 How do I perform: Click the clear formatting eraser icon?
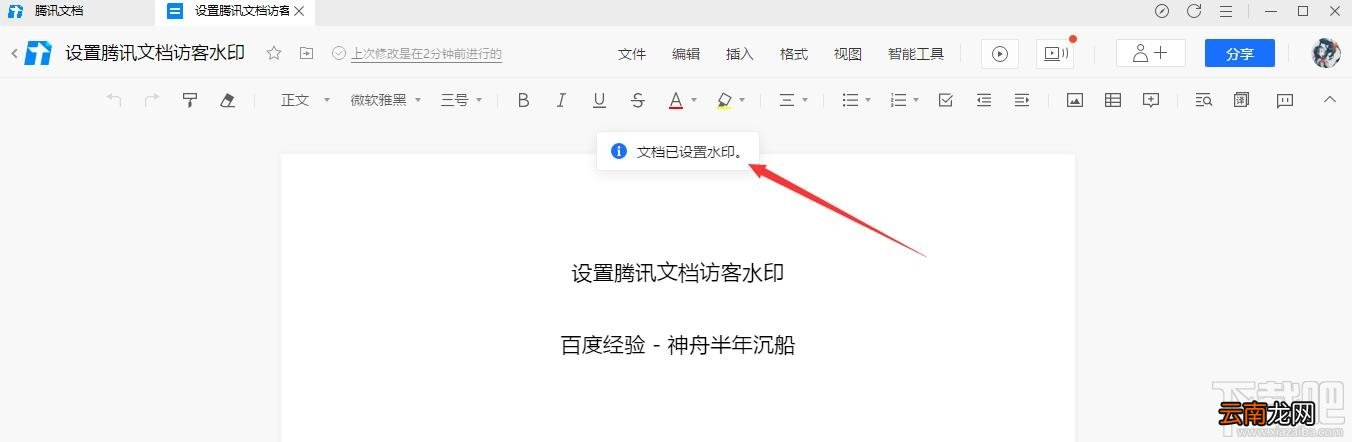pyautogui.click(x=227, y=100)
